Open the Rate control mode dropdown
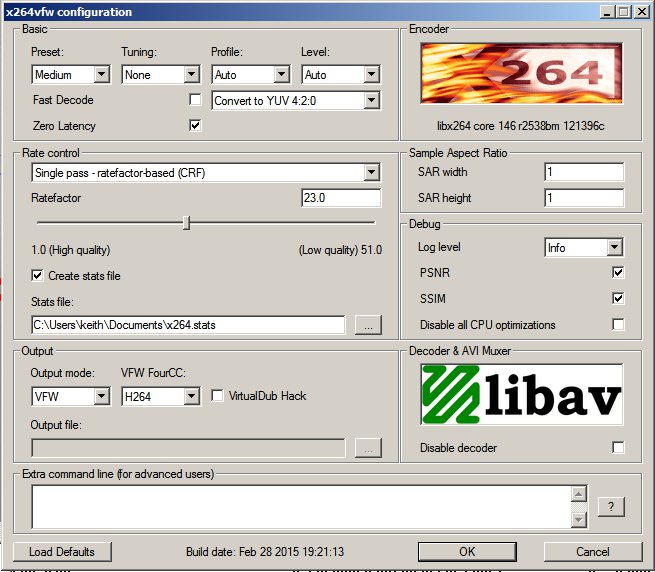655x572 pixels. click(x=206, y=173)
